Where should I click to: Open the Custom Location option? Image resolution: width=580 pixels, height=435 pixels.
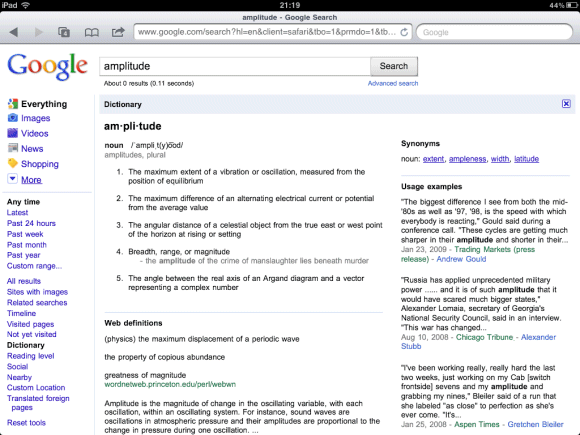(x=36, y=388)
